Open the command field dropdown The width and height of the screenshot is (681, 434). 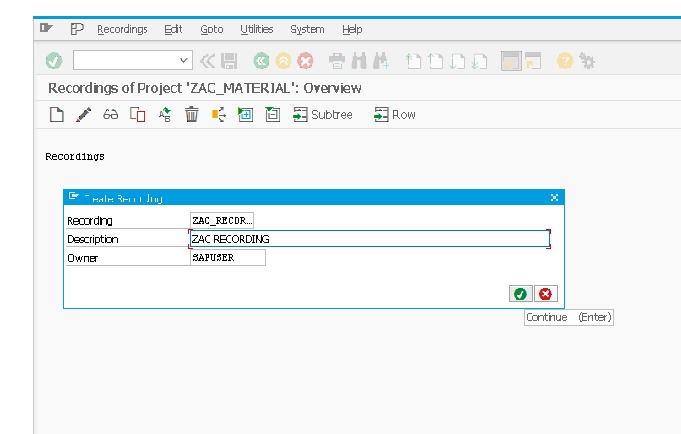tap(184, 60)
